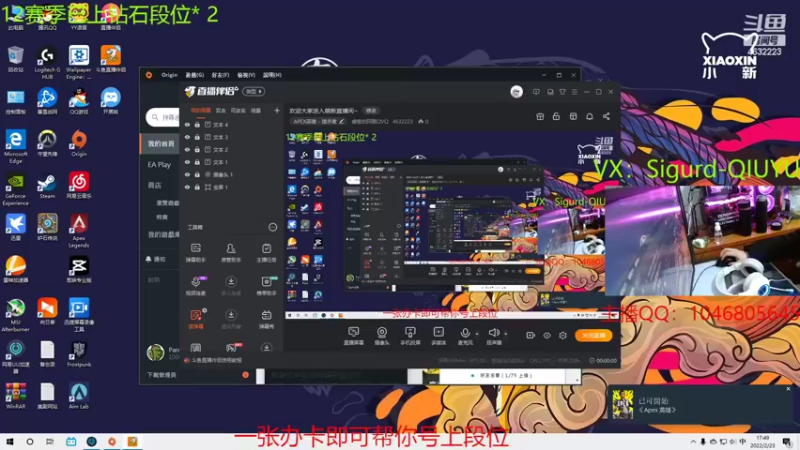Open the profile avatar in stream app title bar
Viewport: 800px width, 450px height.
(516, 91)
